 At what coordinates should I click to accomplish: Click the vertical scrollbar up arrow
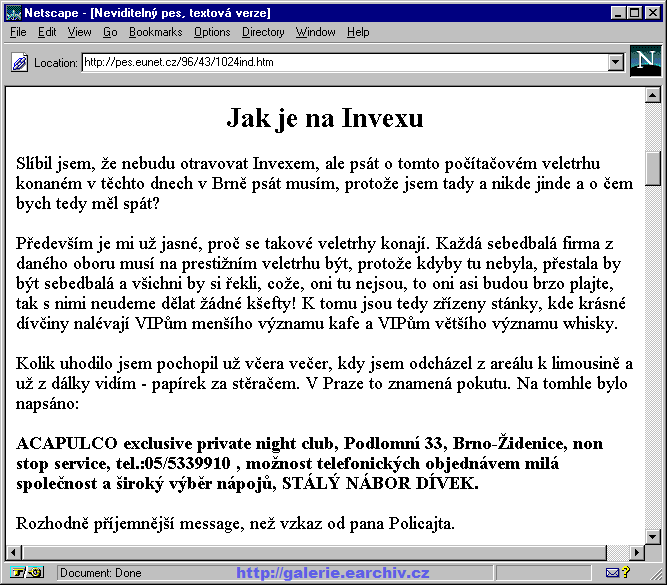[653, 95]
